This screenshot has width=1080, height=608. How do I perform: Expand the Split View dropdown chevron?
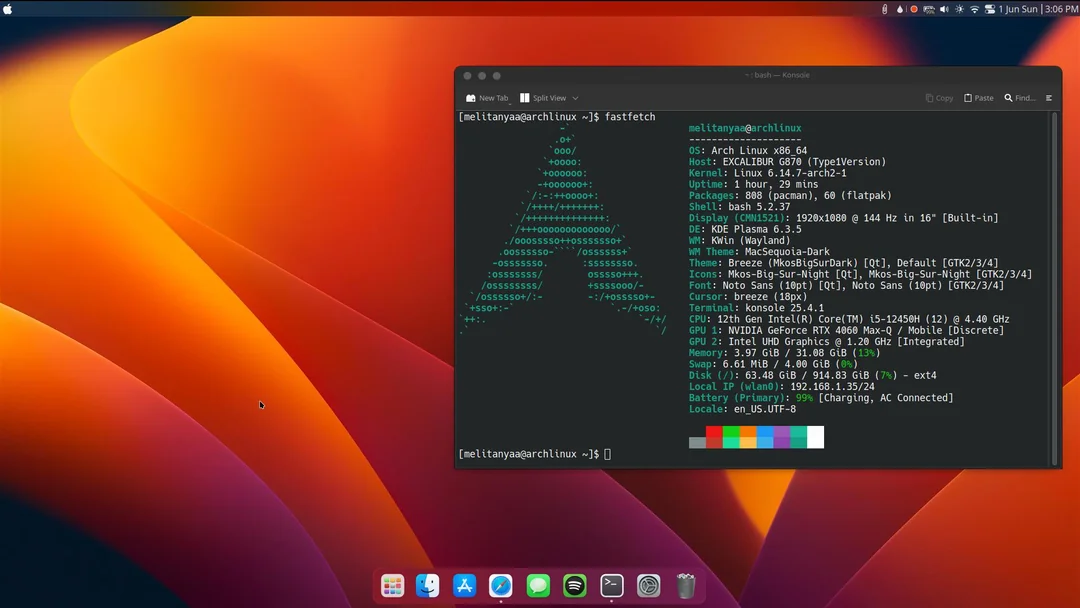(x=574, y=98)
